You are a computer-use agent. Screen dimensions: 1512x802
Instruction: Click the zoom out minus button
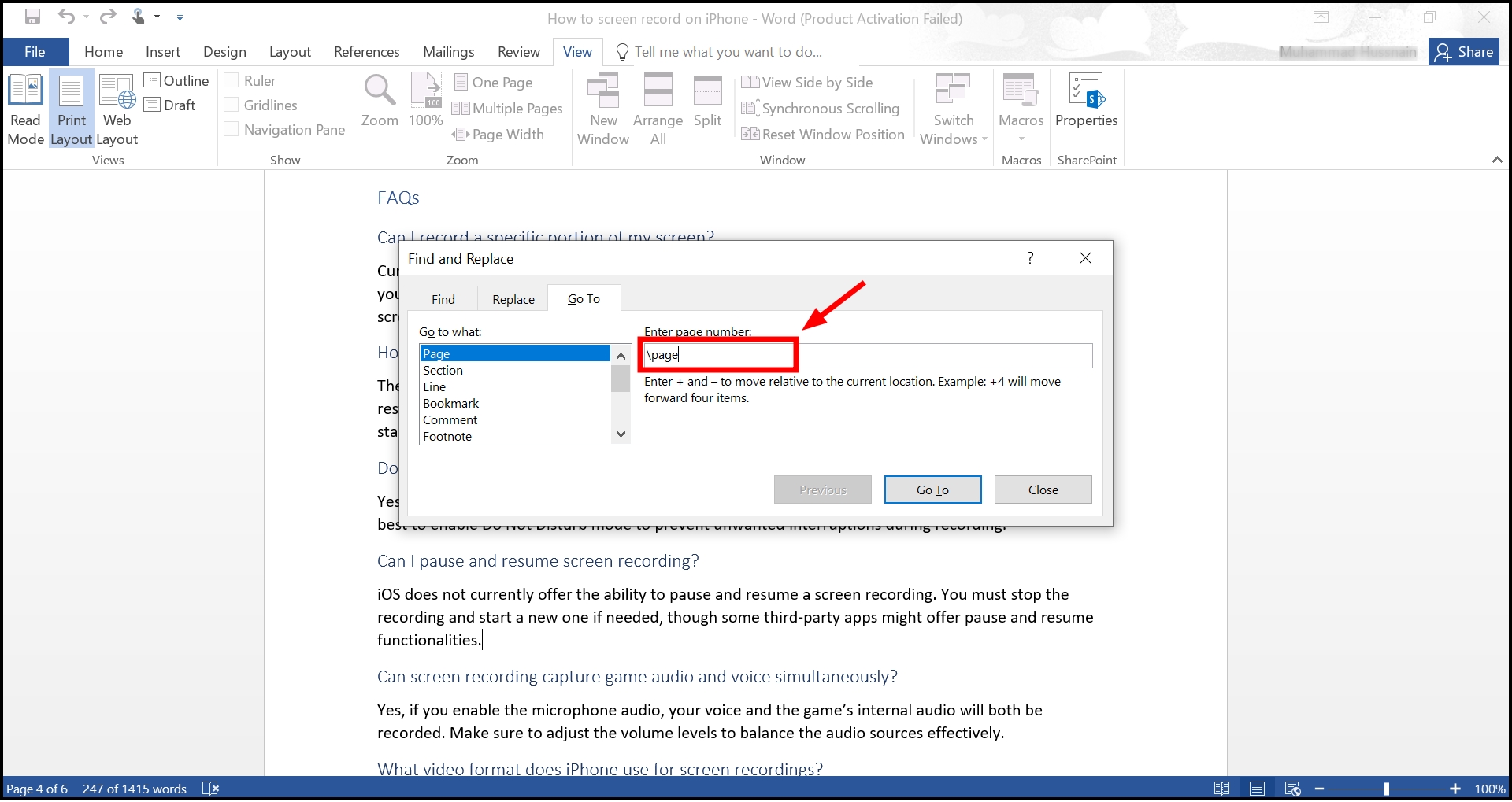[1319, 789]
